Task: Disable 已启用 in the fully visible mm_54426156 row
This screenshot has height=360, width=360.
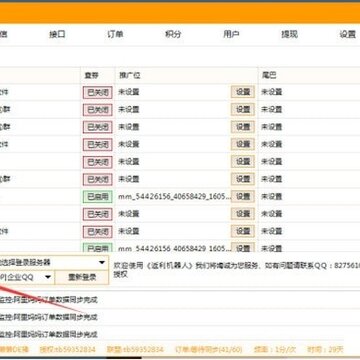Action: (98, 197)
